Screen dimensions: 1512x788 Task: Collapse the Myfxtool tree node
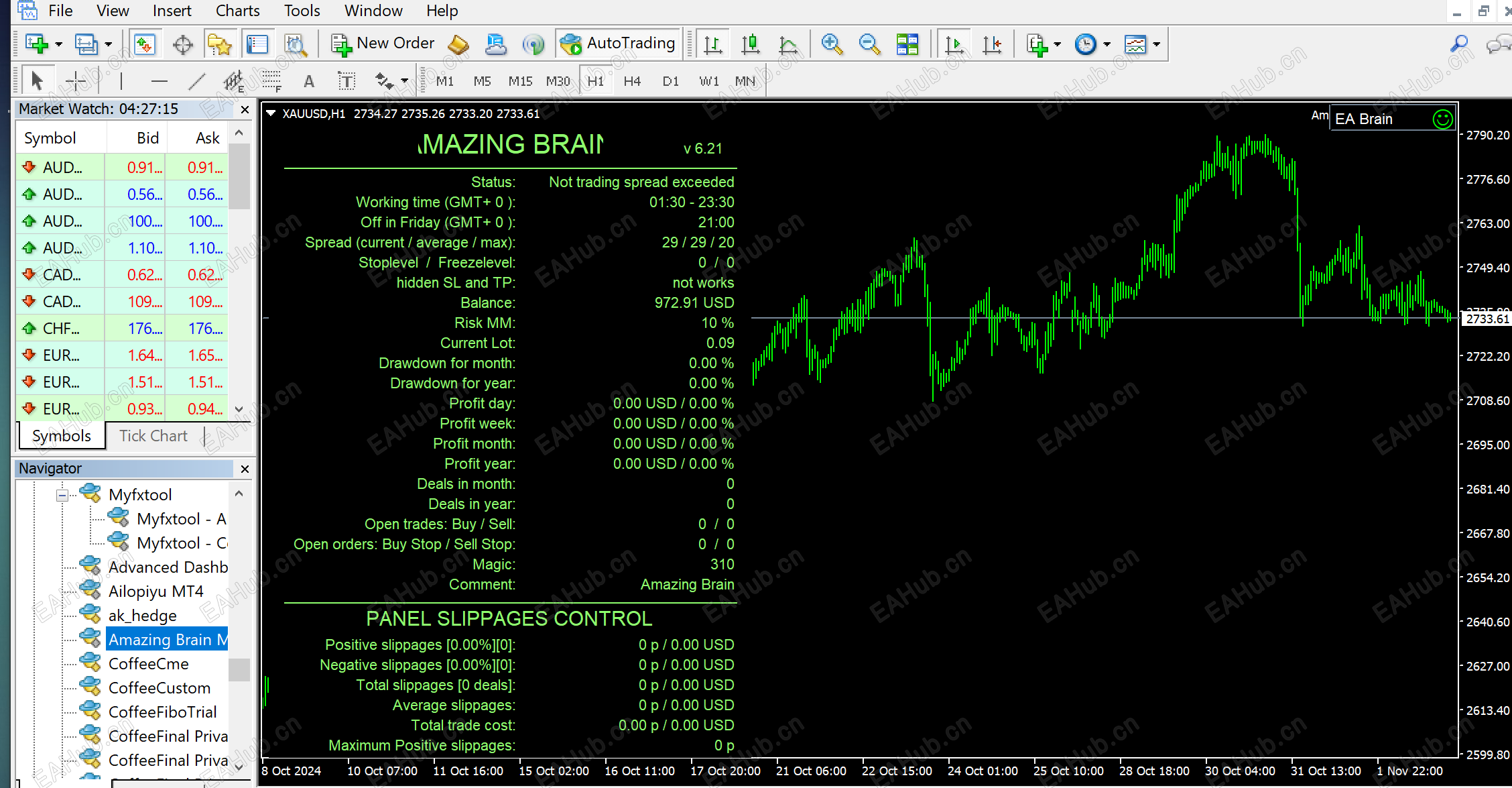coord(62,495)
